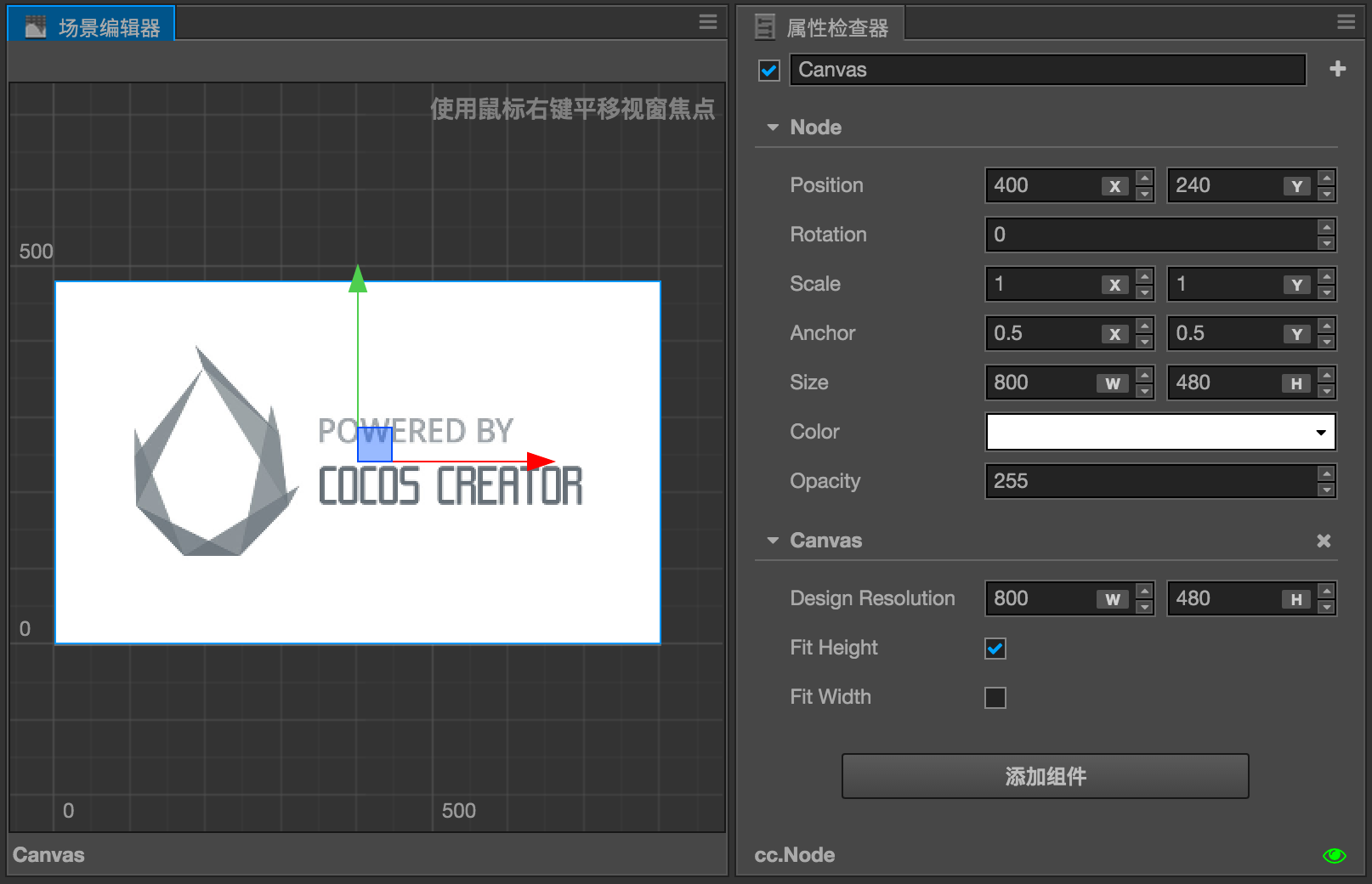Decrease Size height with the down stepper
The width and height of the screenshot is (1372, 884).
click(1327, 391)
